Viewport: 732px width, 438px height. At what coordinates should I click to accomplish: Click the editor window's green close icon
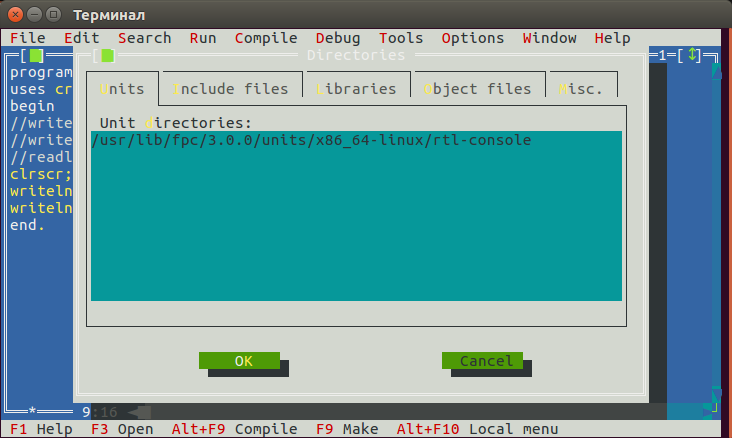coord(36,56)
